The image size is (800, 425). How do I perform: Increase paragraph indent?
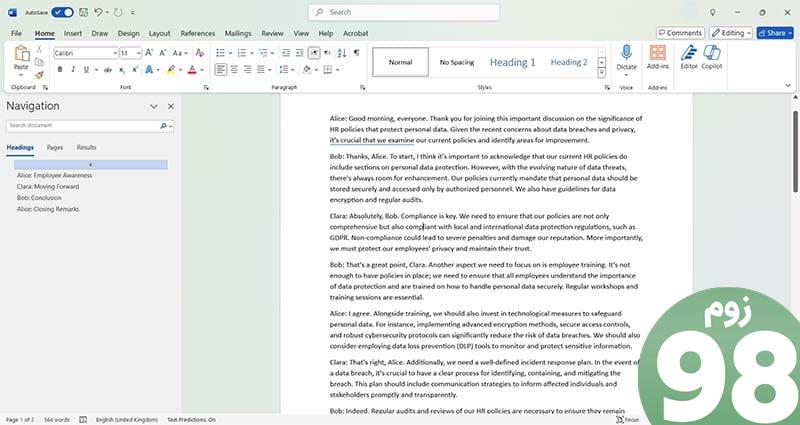[299, 53]
